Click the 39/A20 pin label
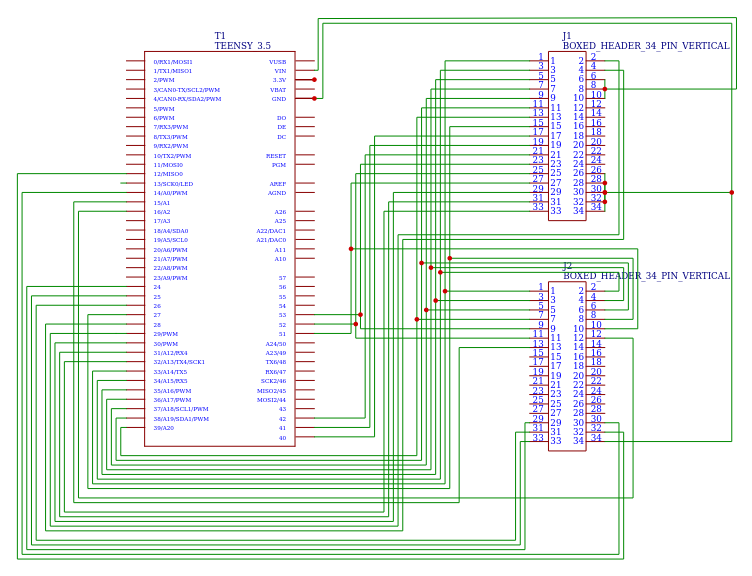 (164, 428)
